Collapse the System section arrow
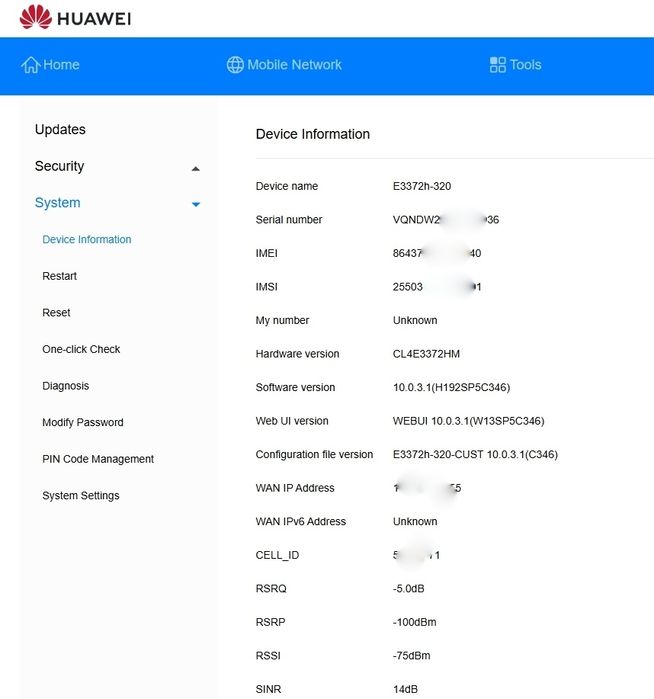 (x=196, y=204)
